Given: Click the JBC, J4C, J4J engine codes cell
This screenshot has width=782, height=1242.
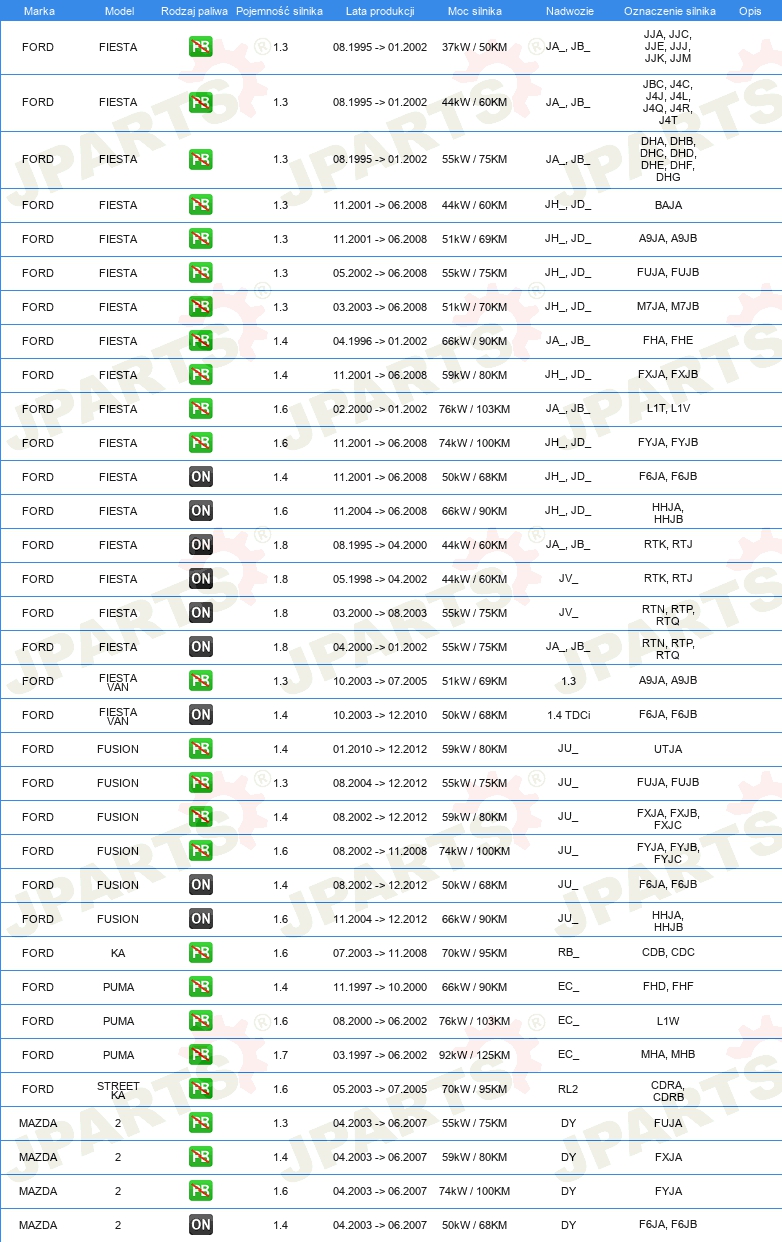Looking at the screenshot, I should [x=668, y=102].
